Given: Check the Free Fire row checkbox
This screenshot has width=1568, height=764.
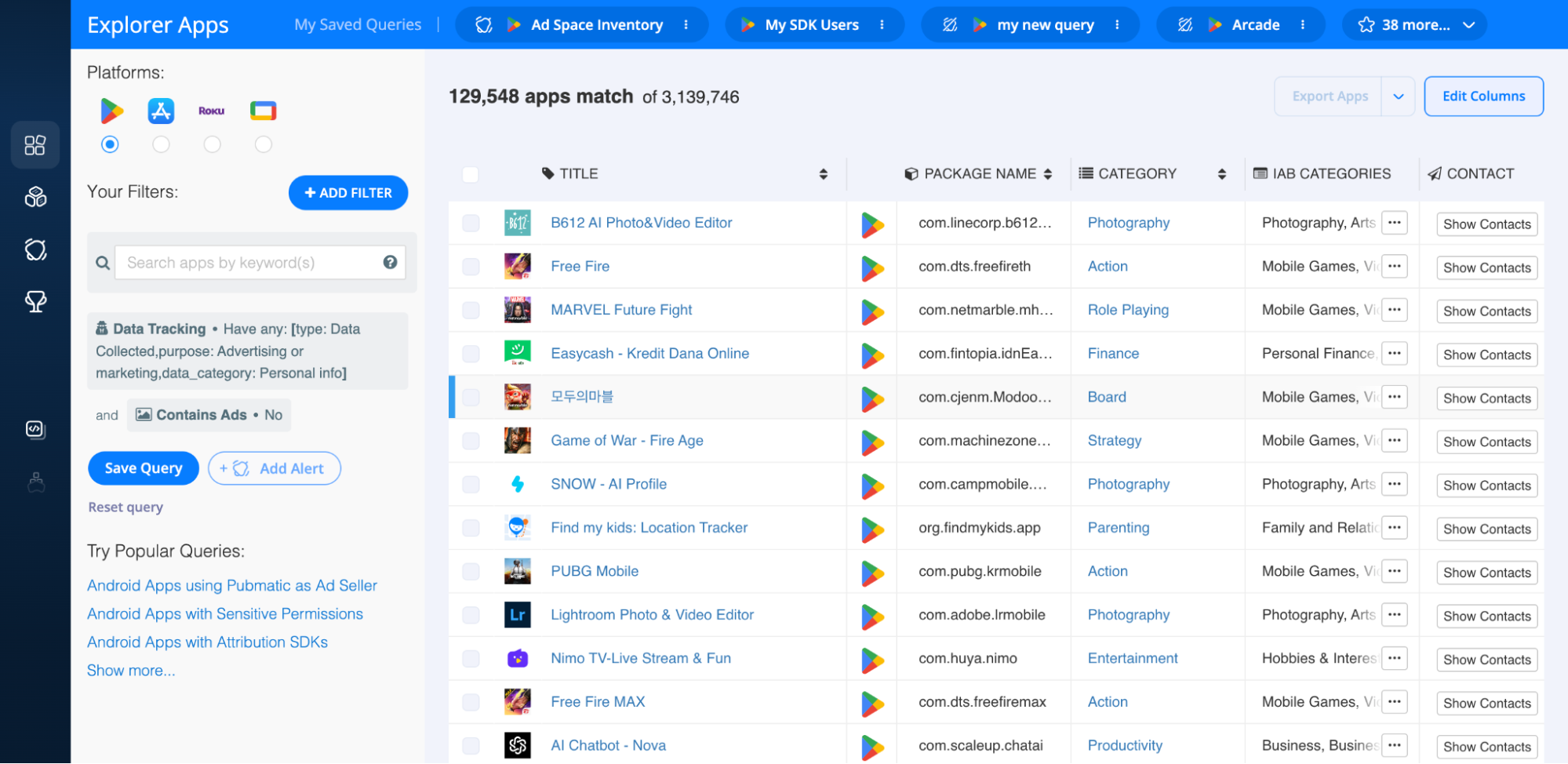Looking at the screenshot, I should (x=471, y=267).
